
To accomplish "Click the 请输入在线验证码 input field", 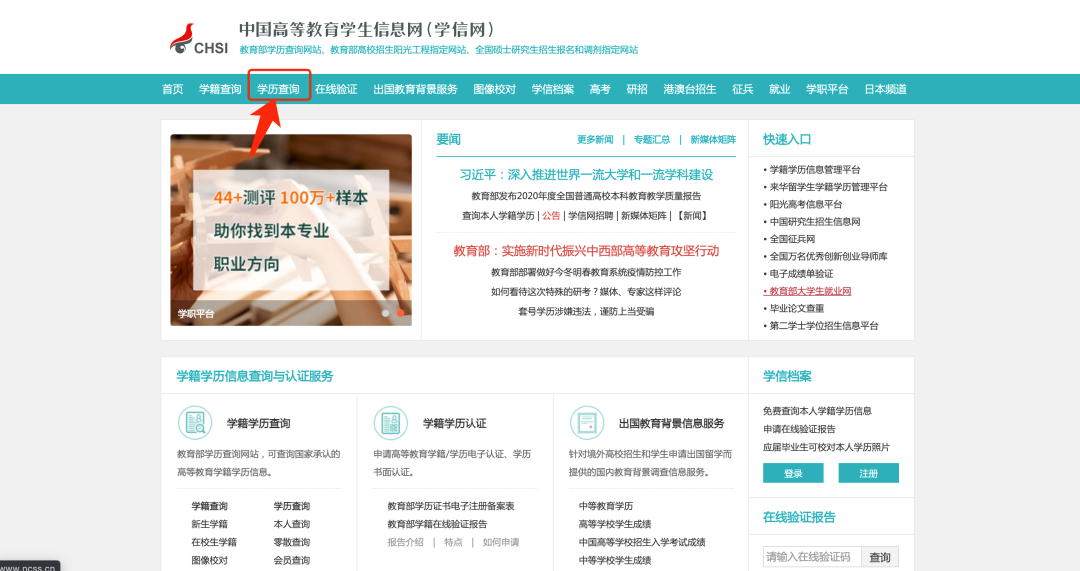I will tap(812, 557).
